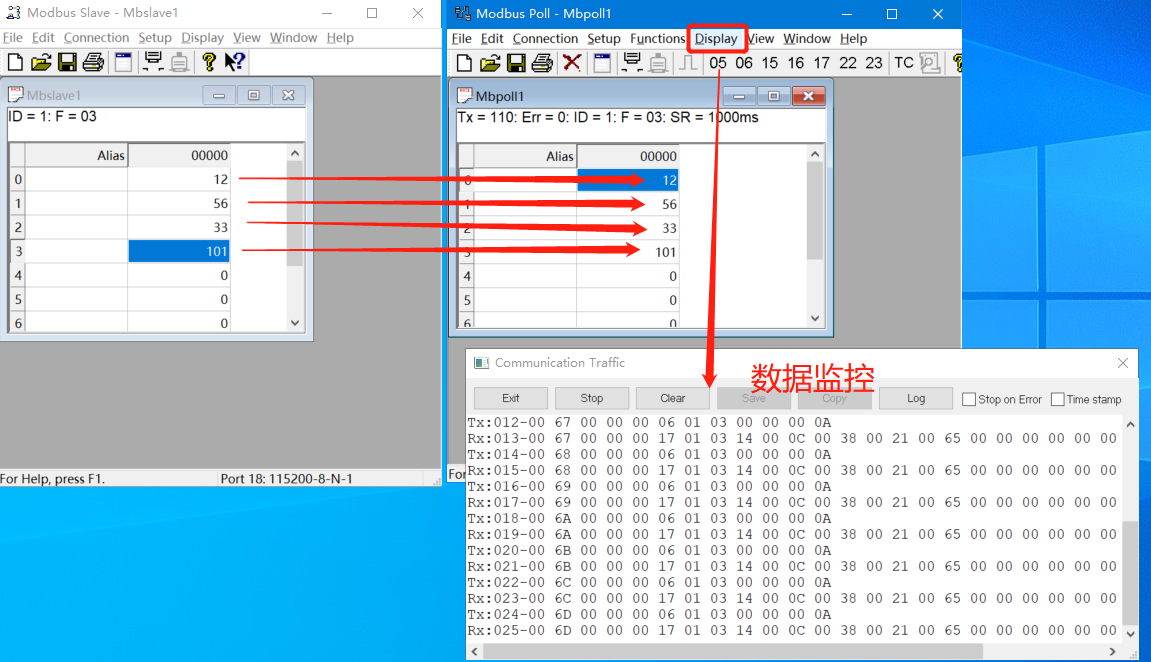Click the question mark About icon in Modbus Slave
1151x662 pixels.
[x=209, y=62]
